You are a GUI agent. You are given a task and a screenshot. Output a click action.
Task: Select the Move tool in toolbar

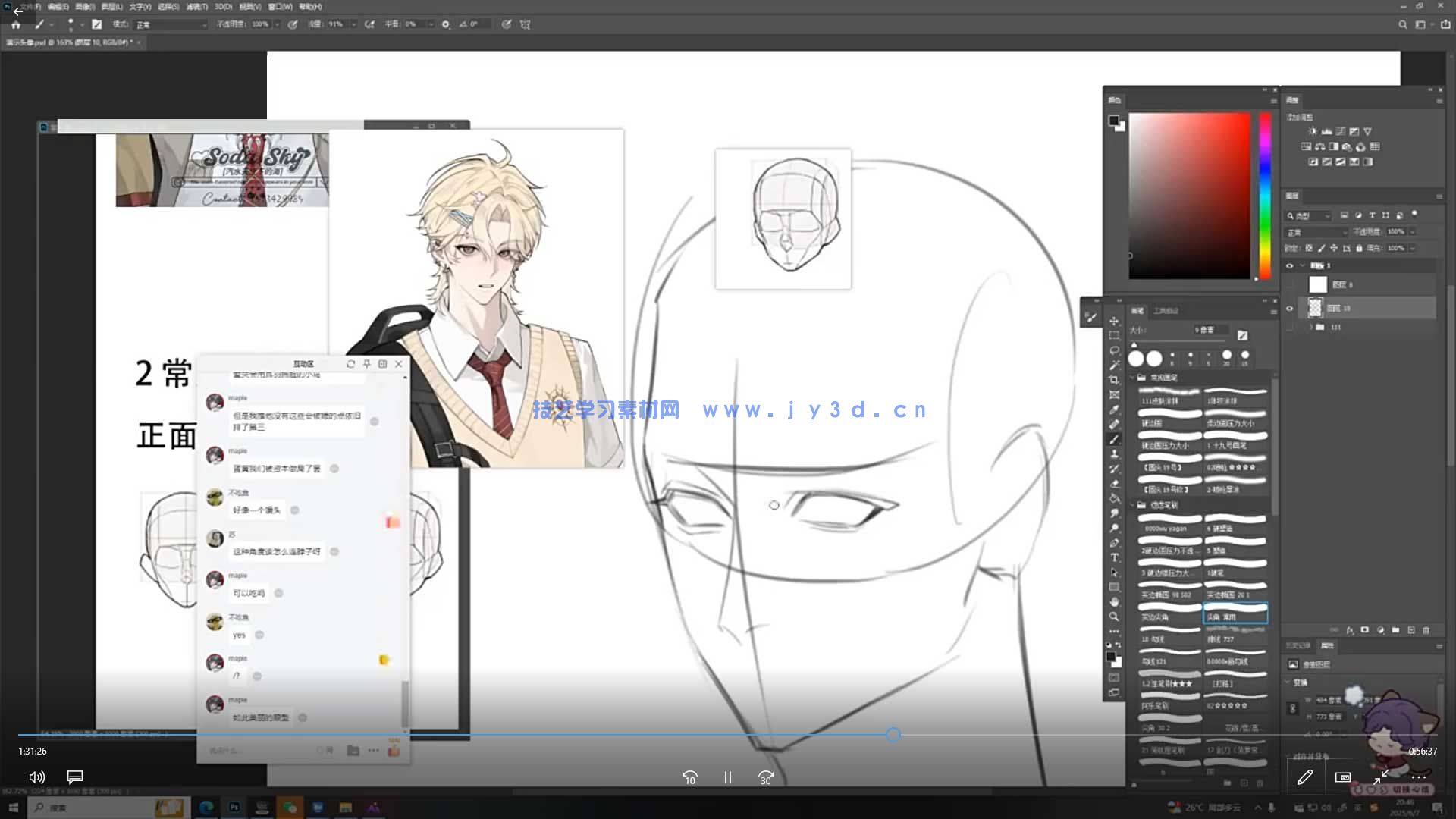pyautogui.click(x=1114, y=321)
